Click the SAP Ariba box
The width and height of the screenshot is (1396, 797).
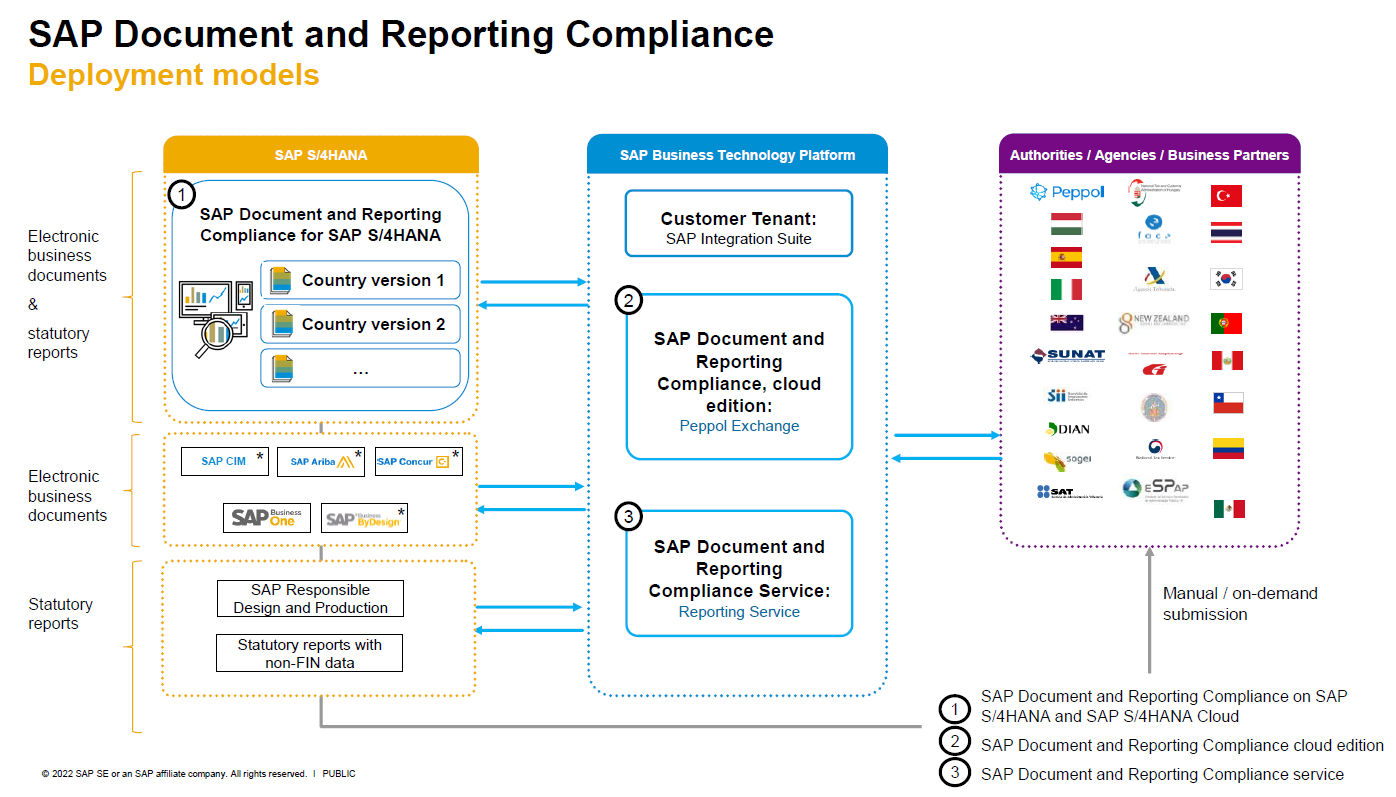(x=321, y=462)
